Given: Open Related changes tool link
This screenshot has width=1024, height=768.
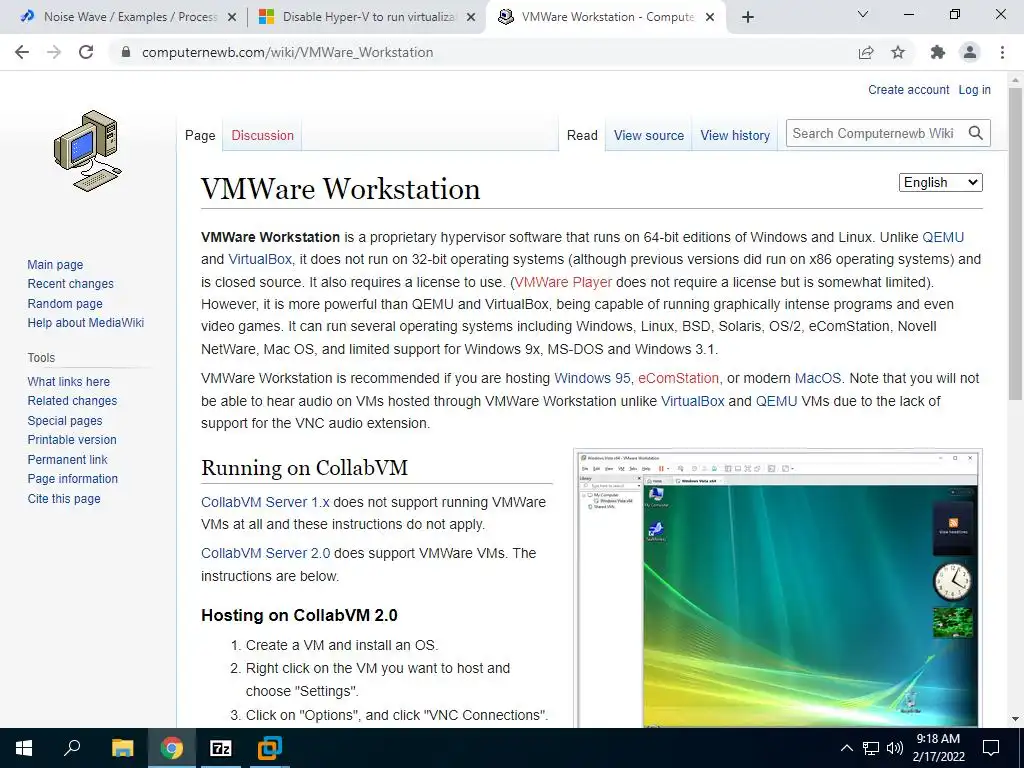Looking at the screenshot, I should pyautogui.click(x=72, y=400).
